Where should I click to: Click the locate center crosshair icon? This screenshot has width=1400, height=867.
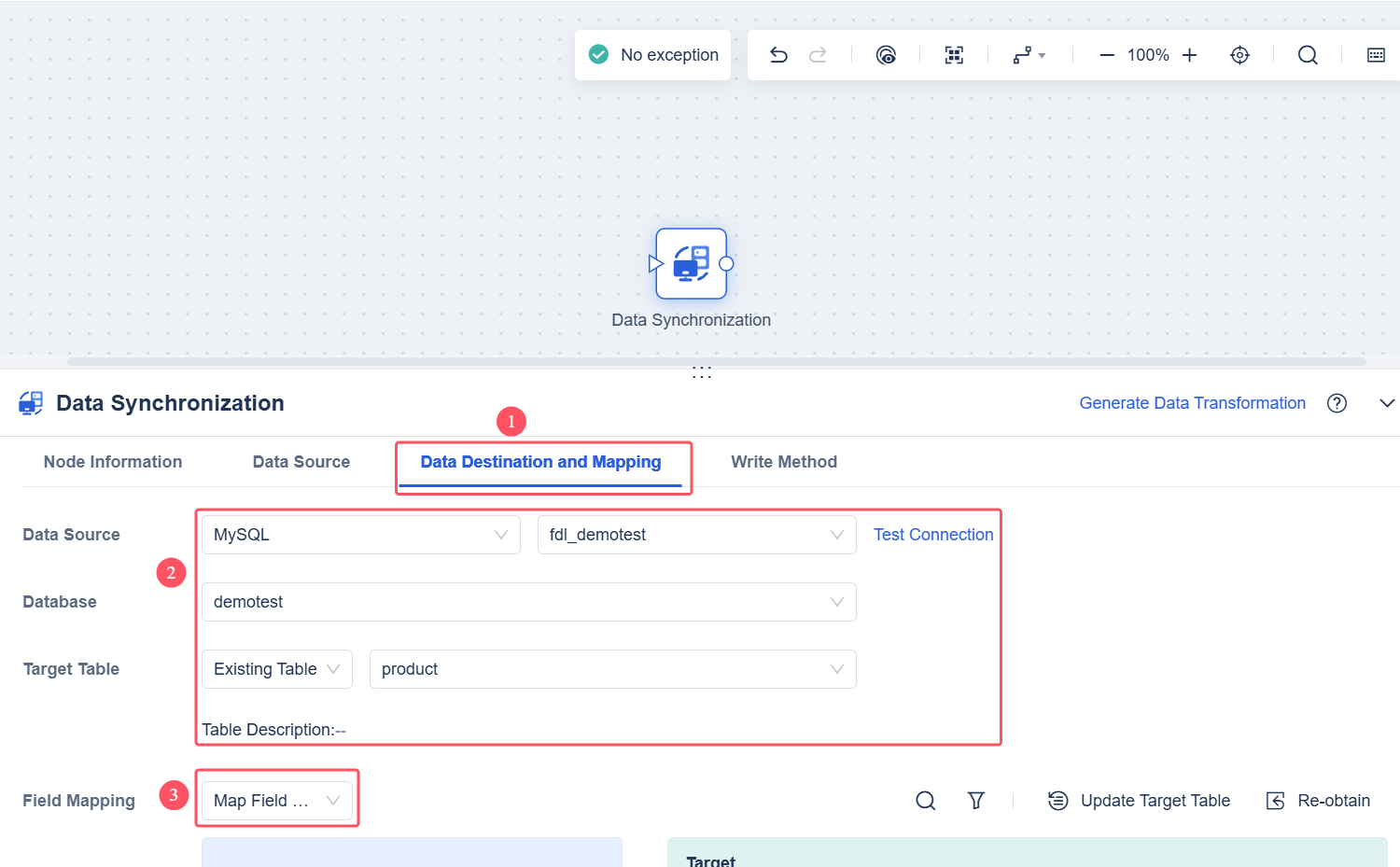click(x=1239, y=55)
